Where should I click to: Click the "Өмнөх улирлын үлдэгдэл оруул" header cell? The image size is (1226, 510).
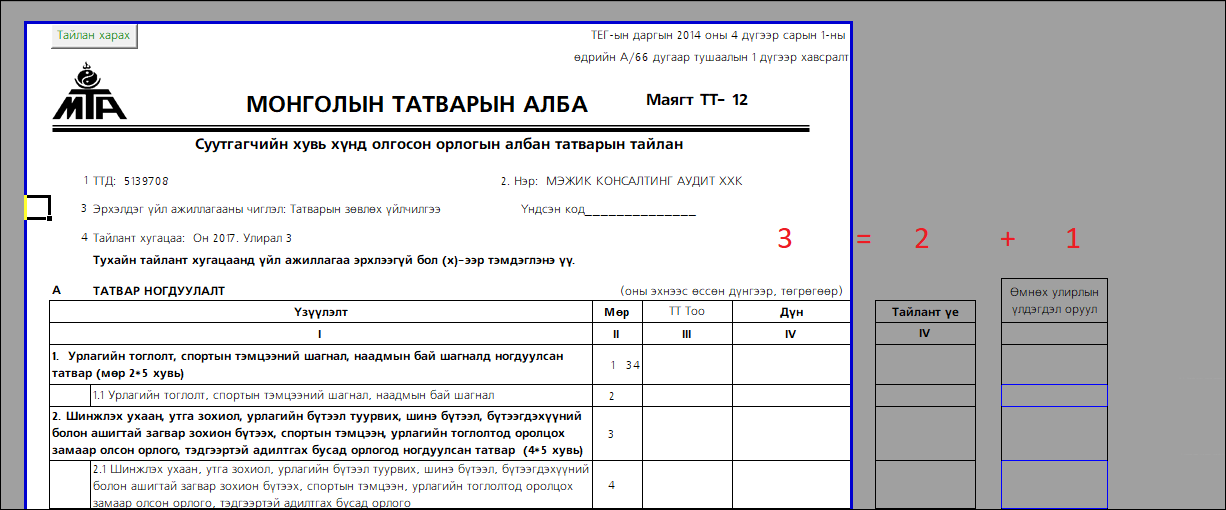(1054, 301)
